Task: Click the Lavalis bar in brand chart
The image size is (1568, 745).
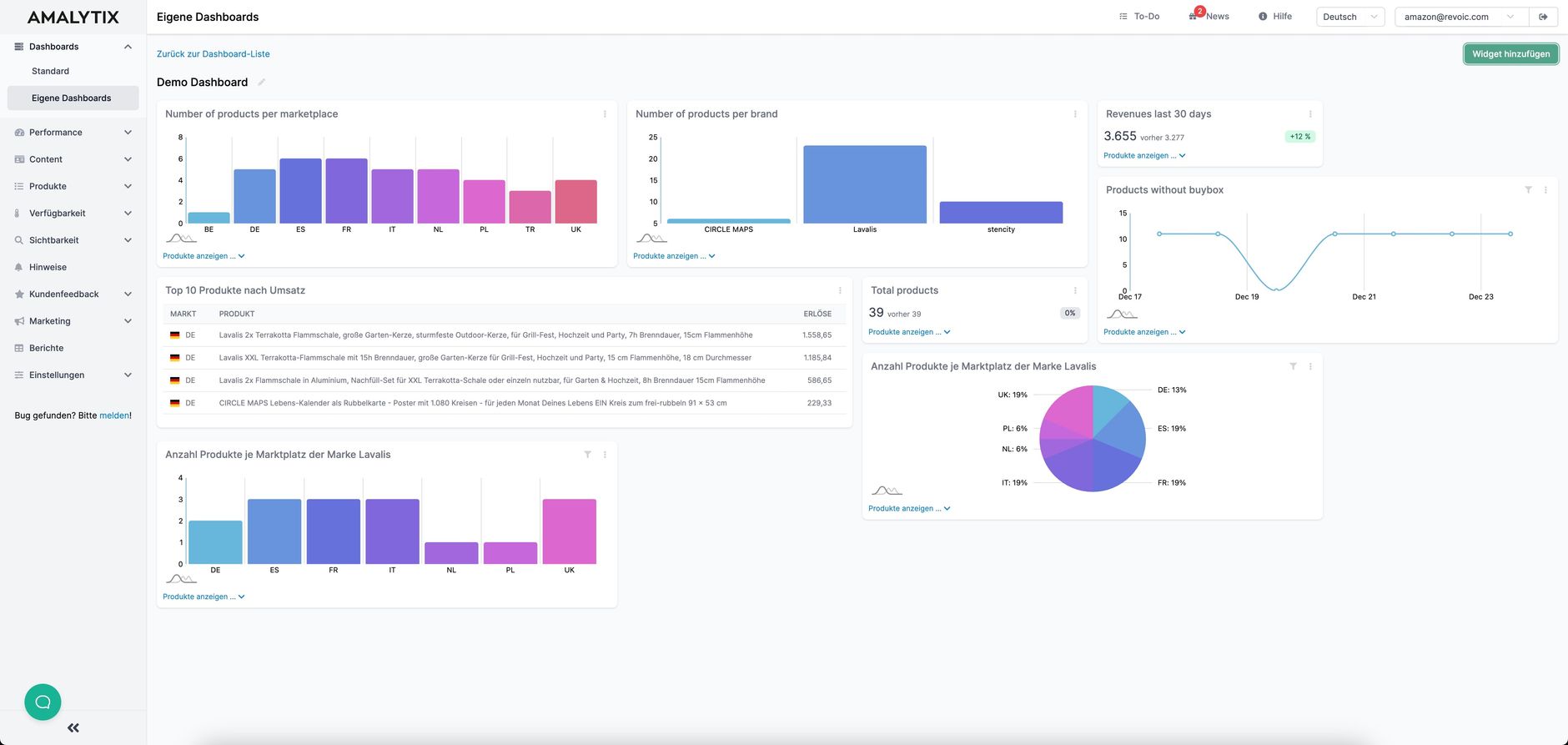Action: pyautogui.click(x=865, y=184)
